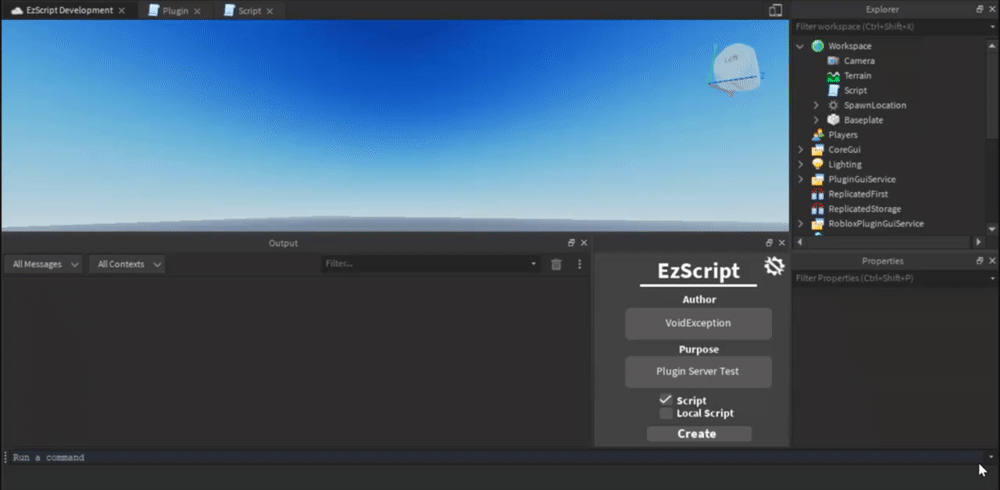
Task: Click the device emulation icon above viewport
Action: (776, 10)
